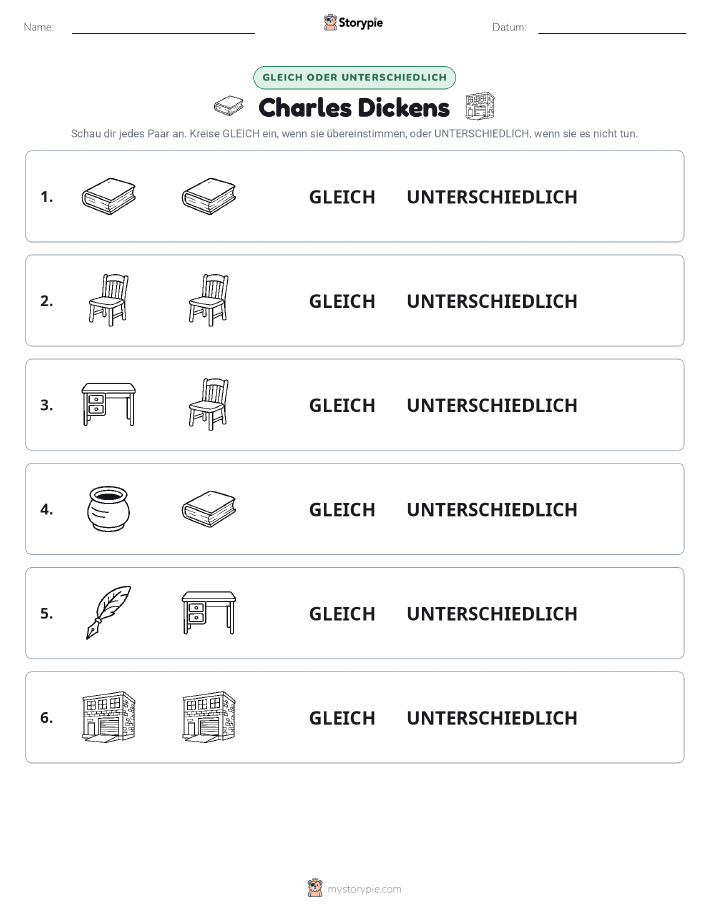Click the desk icon in row 5
The image size is (709, 917).
point(209,612)
